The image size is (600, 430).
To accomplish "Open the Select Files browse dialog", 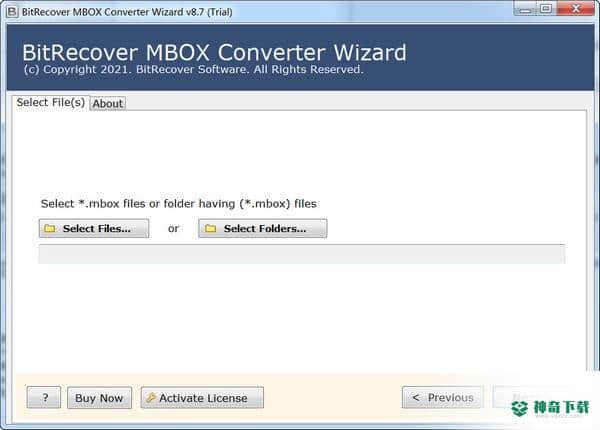I will 94,228.
